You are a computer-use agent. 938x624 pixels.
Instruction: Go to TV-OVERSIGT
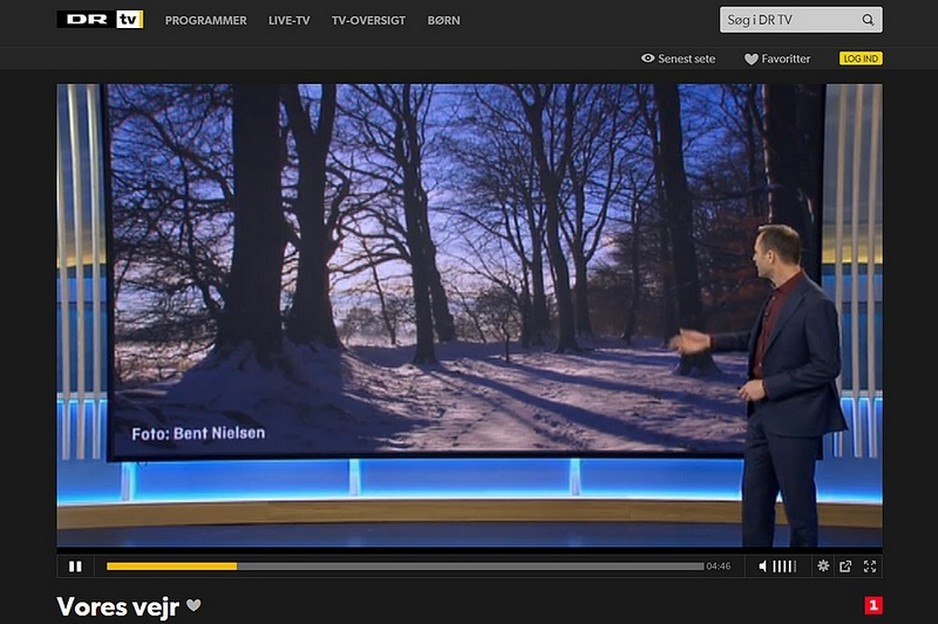pos(368,20)
